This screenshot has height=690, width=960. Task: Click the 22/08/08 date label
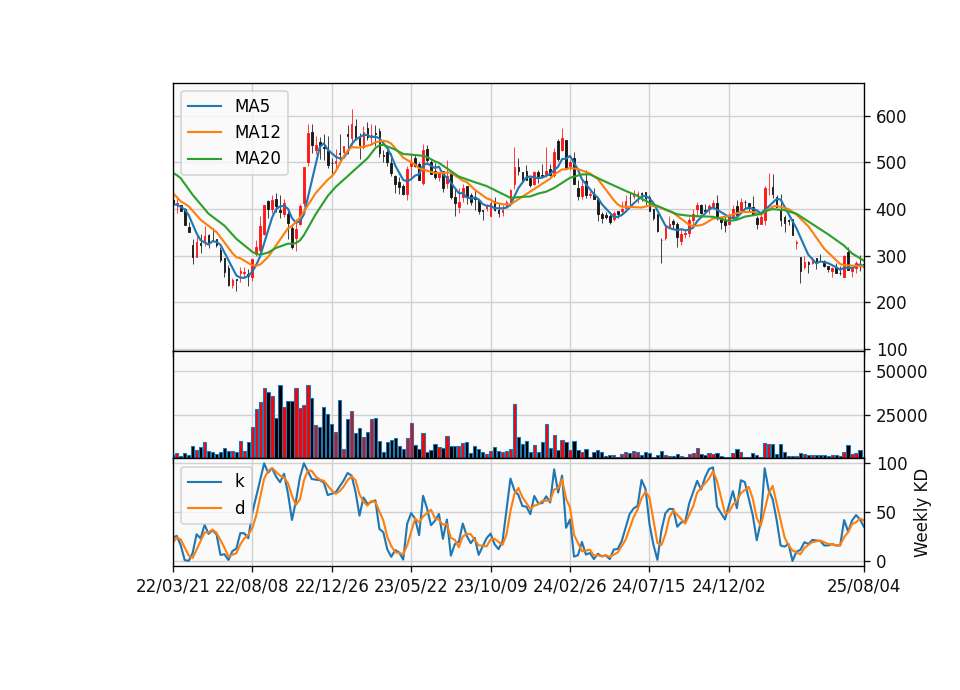click(x=252, y=586)
